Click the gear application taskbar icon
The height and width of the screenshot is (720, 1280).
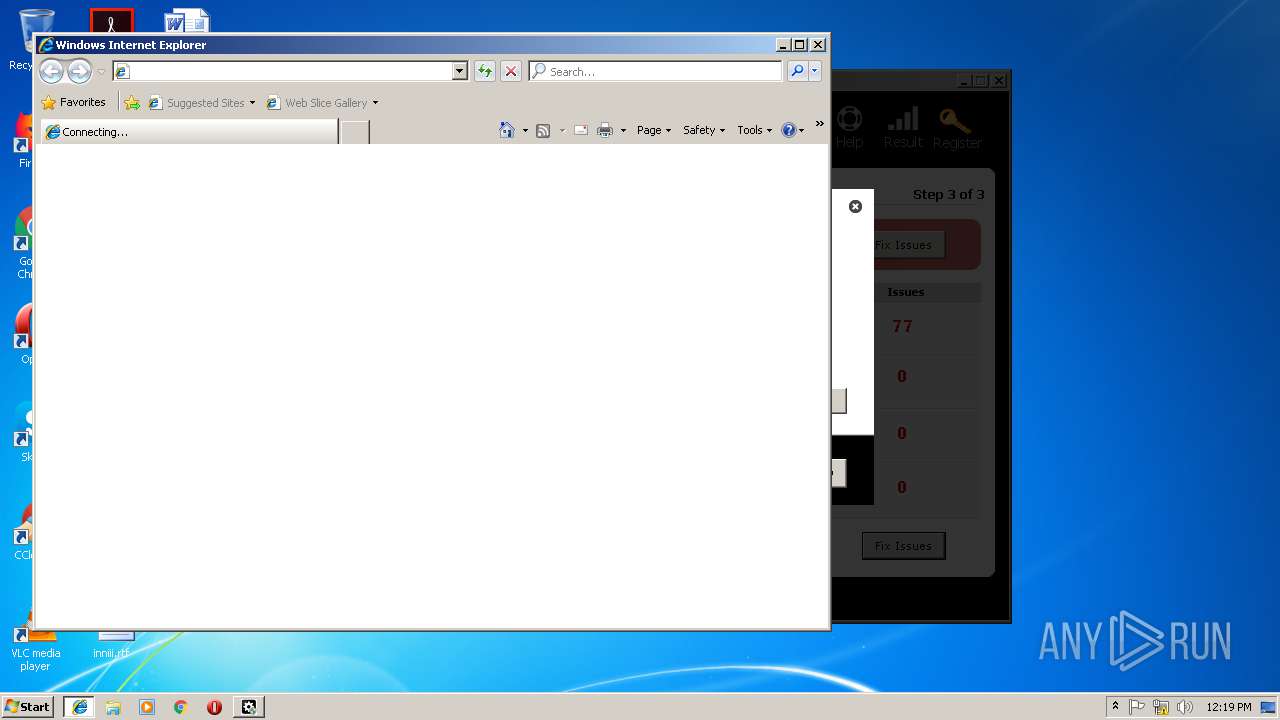tap(249, 706)
